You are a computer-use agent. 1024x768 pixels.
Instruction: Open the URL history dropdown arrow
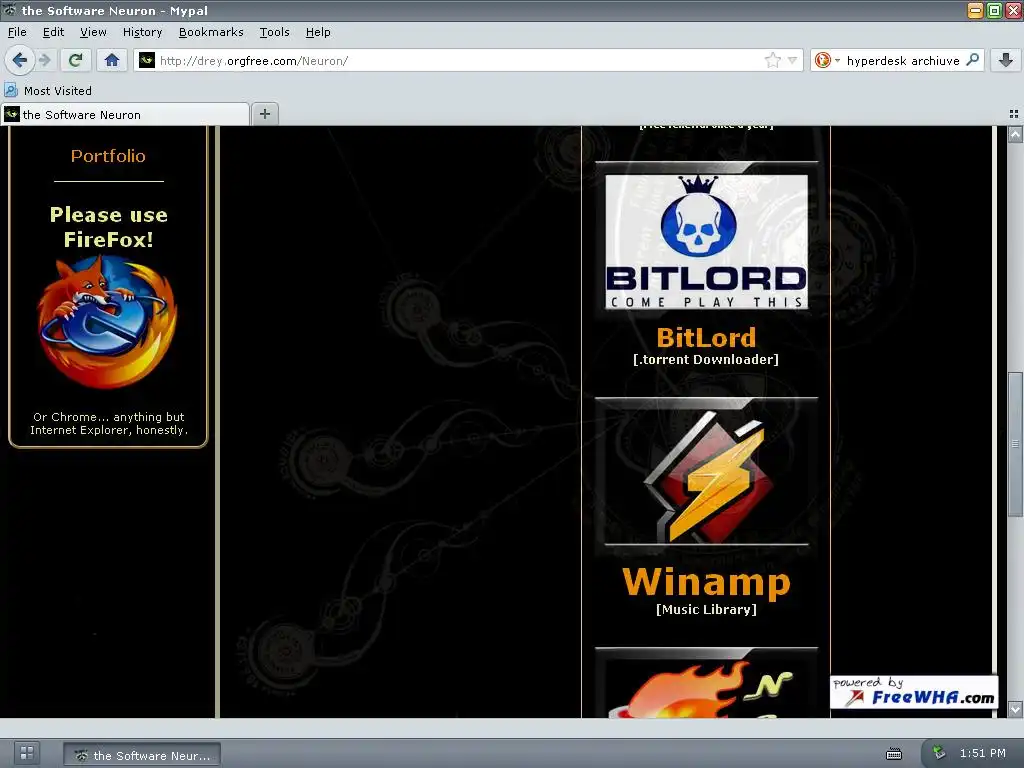[792, 61]
